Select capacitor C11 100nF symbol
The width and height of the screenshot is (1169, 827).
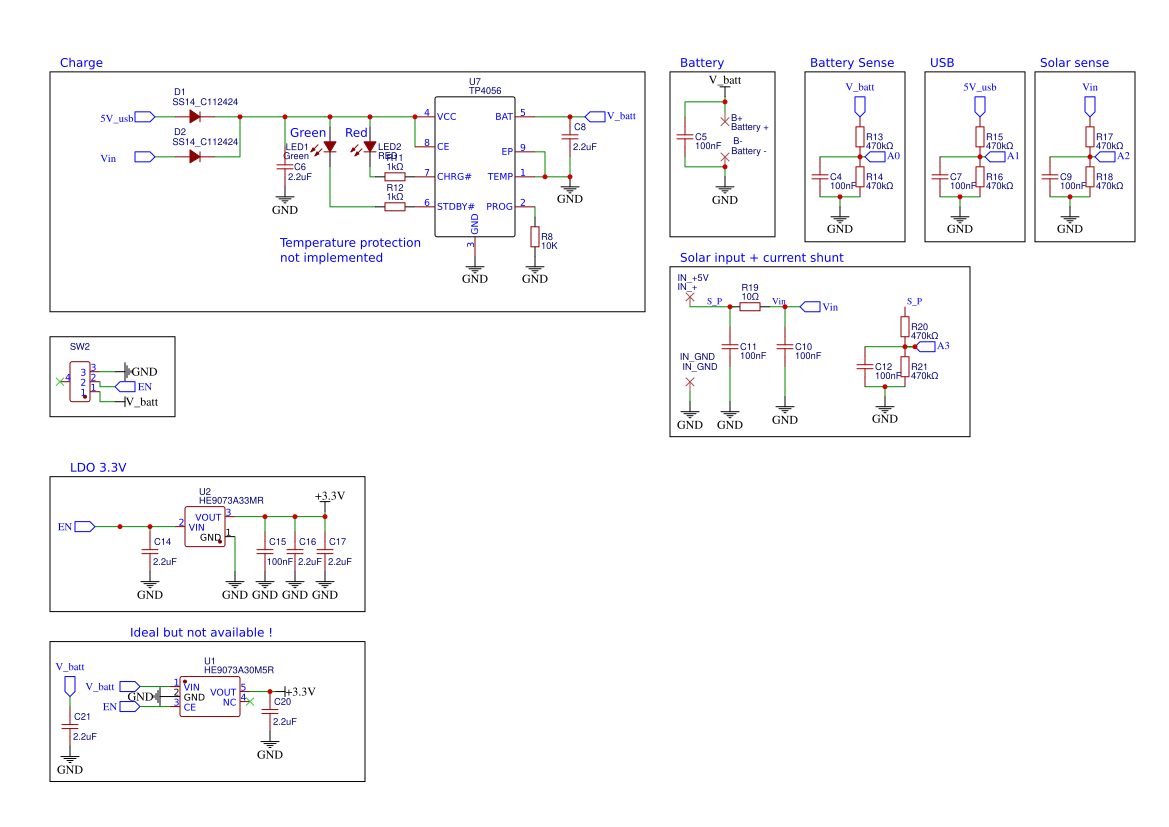click(x=730, y=347)
